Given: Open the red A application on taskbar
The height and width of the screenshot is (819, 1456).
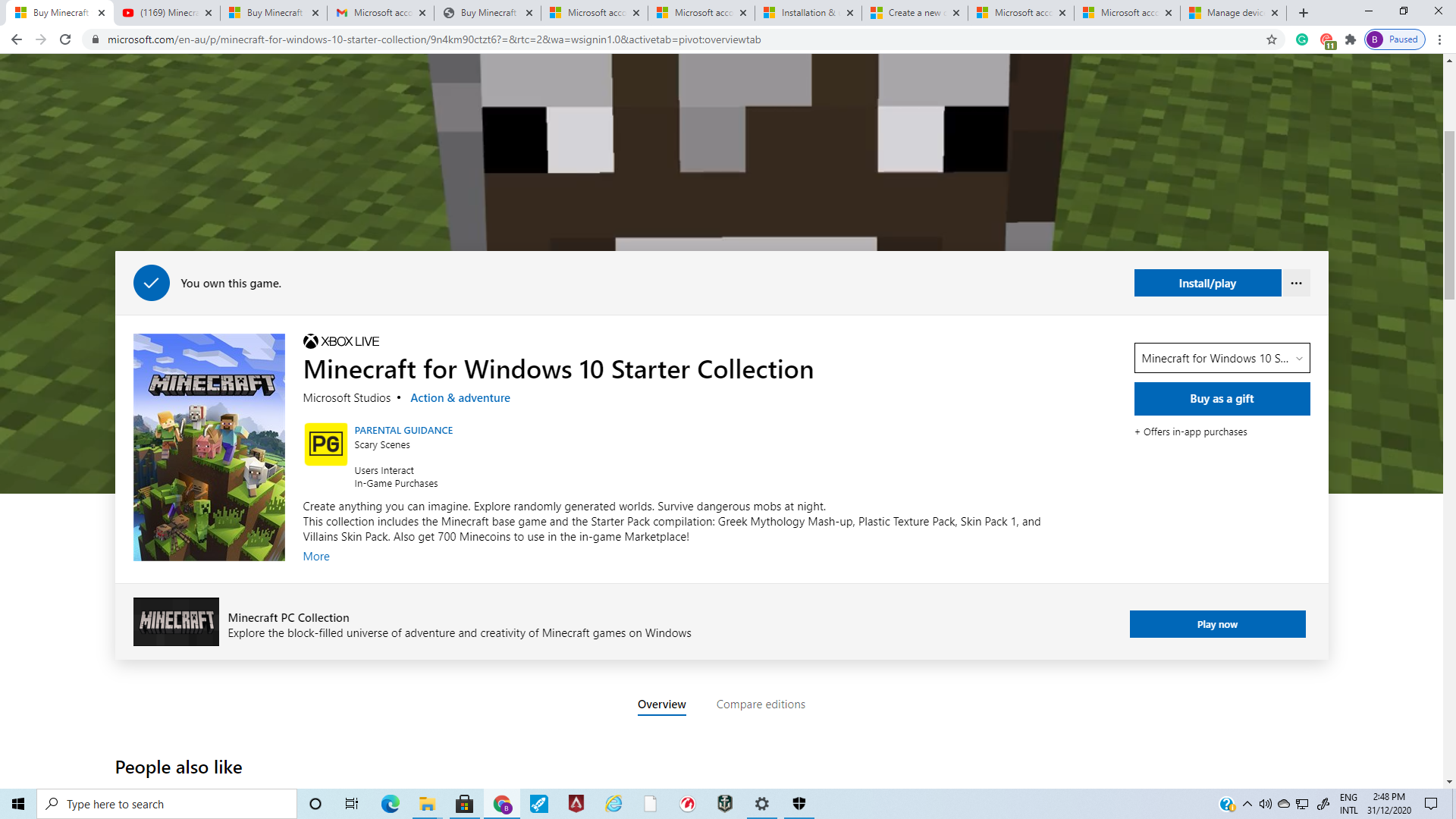Looking at the screenshot, I should [576, 804].
